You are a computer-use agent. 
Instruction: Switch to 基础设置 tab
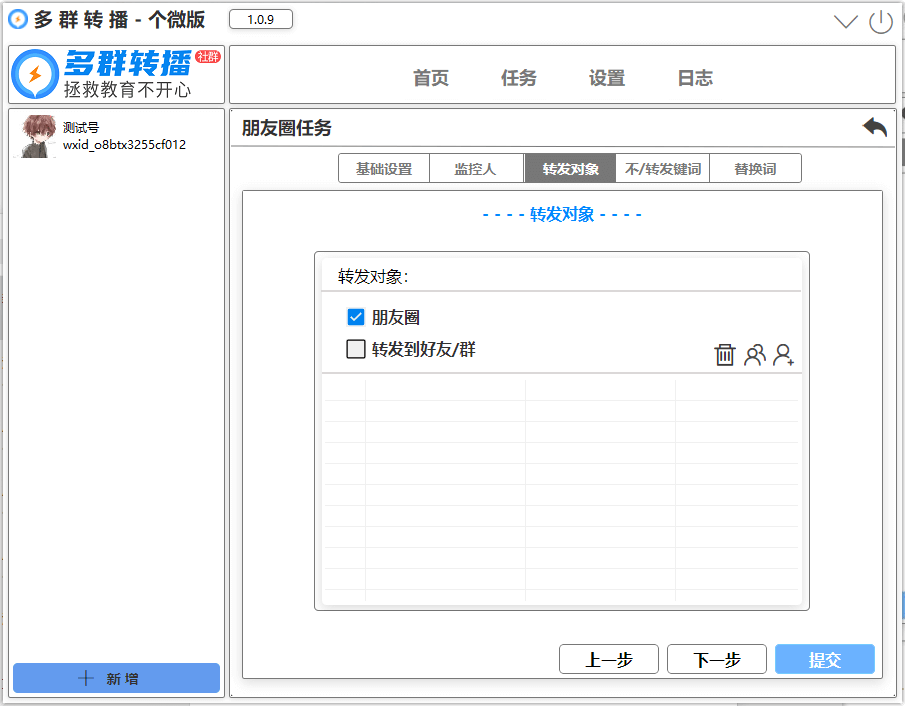coord(384,169)
